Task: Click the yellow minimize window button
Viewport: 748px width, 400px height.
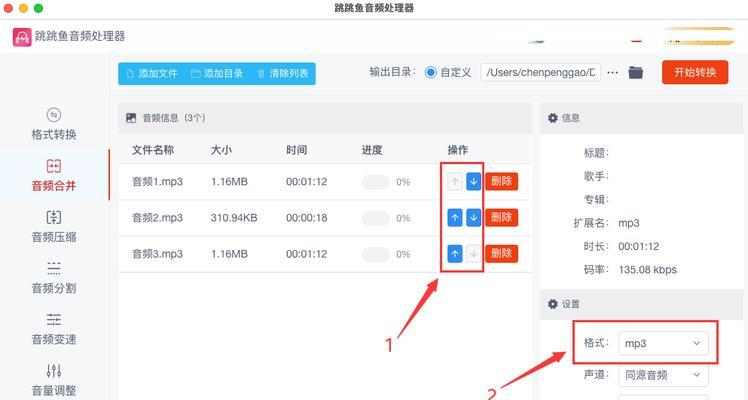Action: [23, 8]
